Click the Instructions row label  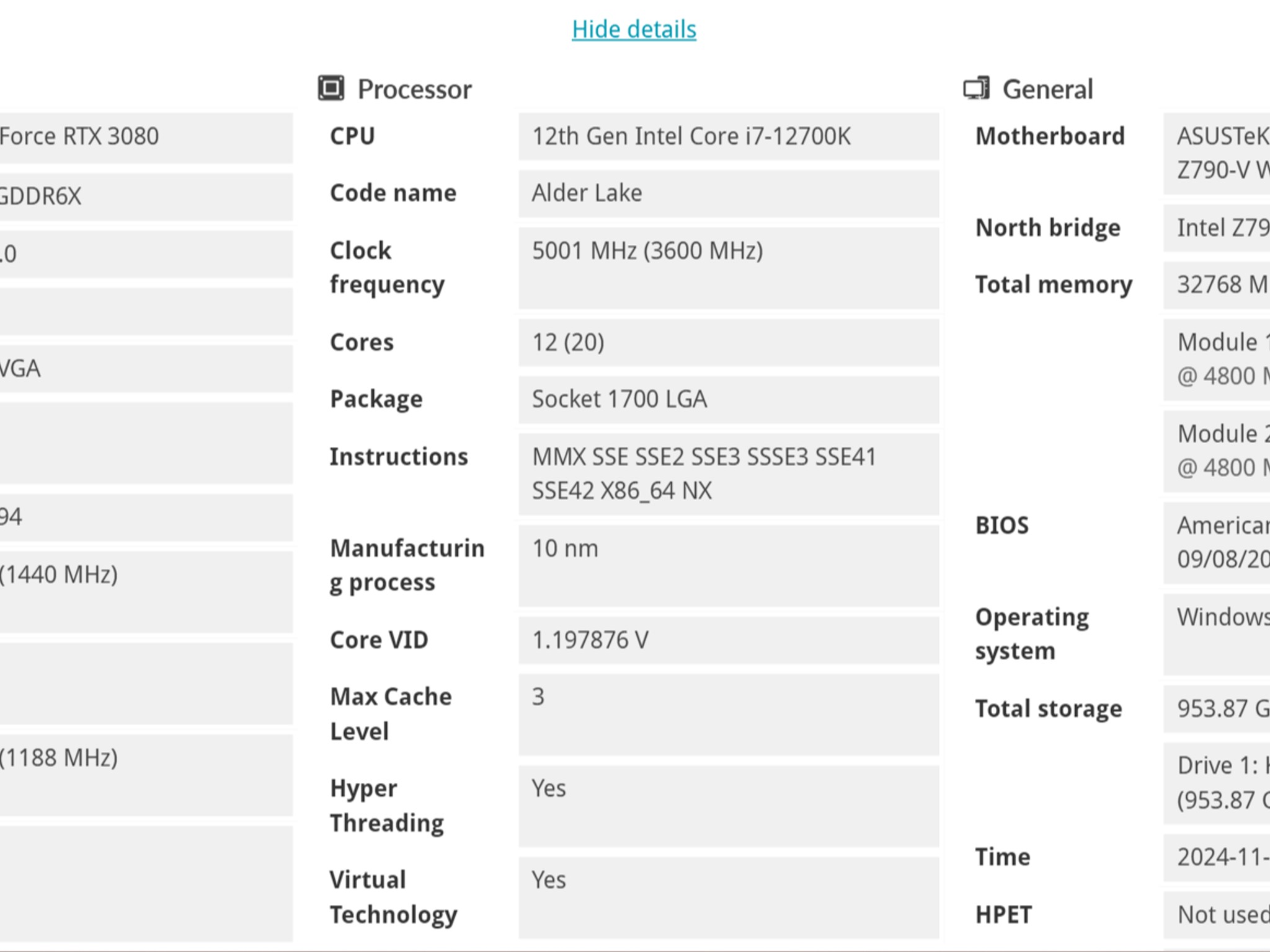click(399, 457)
